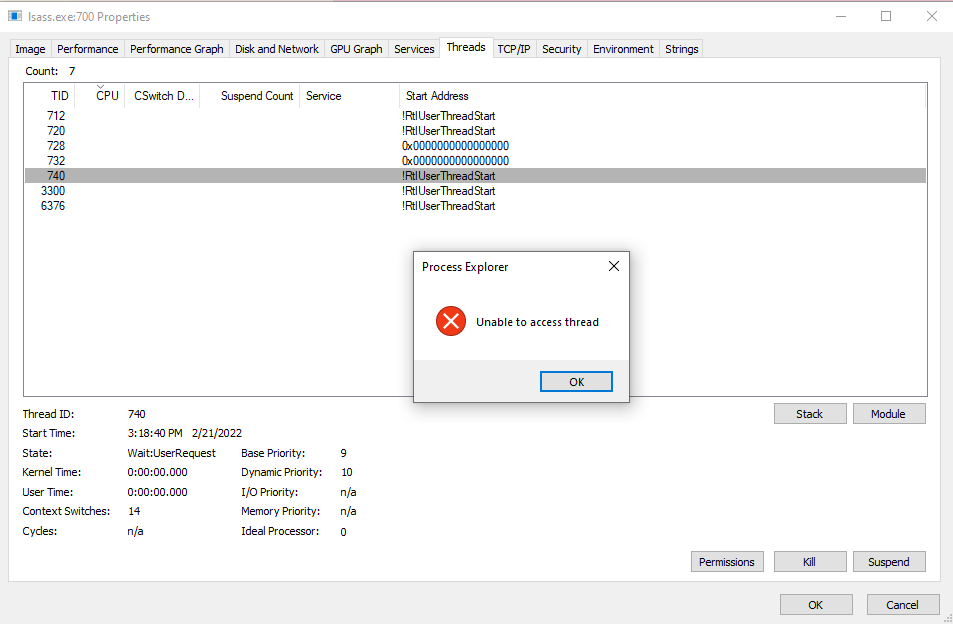Click the red error icon in dialog
953x624 pixels.
tap(451, 321)
